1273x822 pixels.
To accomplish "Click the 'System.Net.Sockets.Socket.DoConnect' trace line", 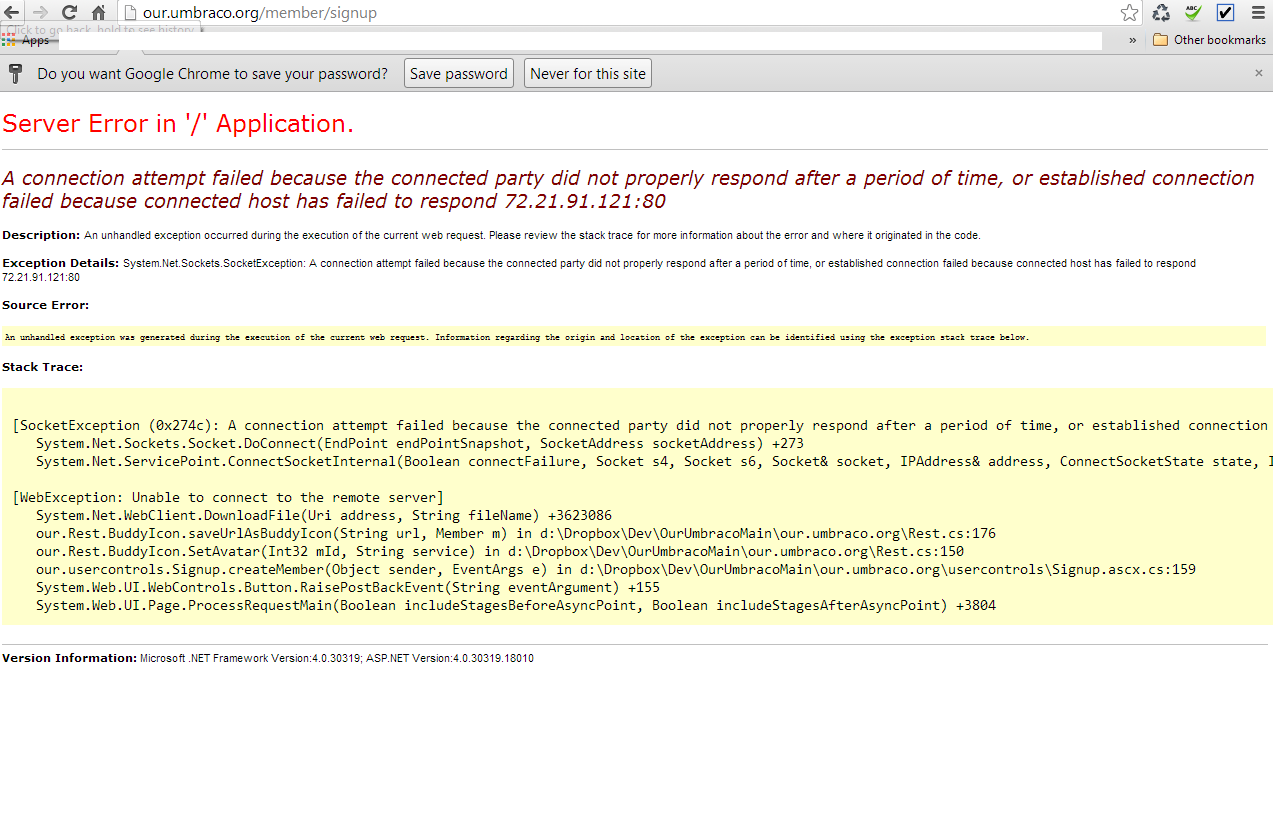I will pos(420,443).
